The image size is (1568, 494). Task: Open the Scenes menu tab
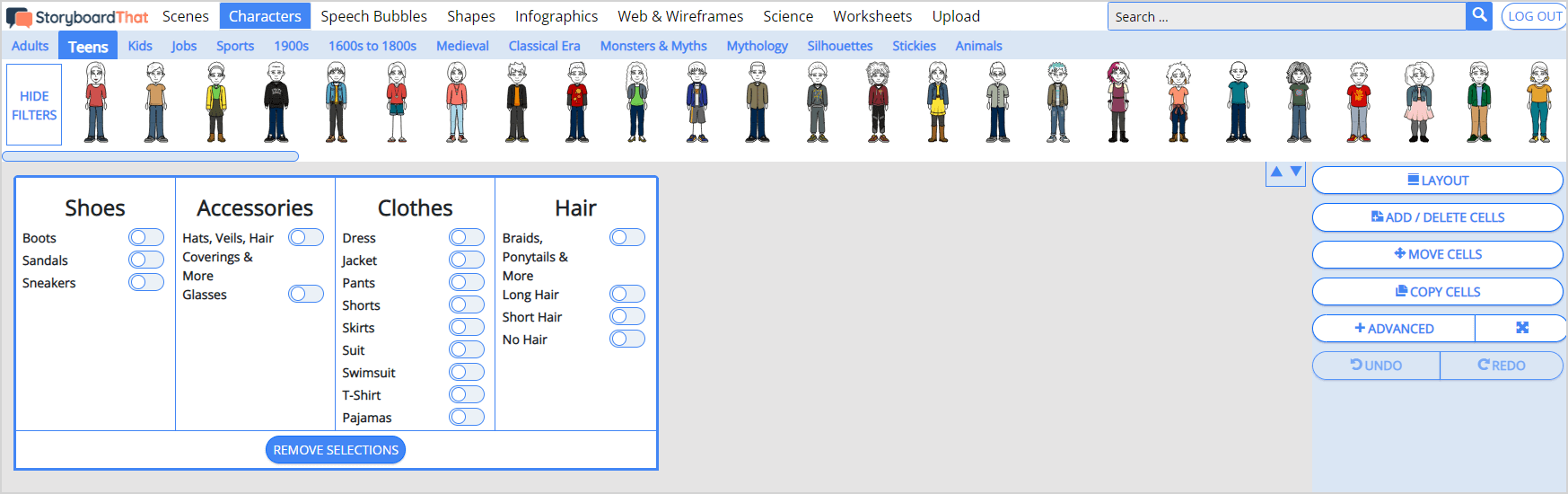[x=186, y=16]
